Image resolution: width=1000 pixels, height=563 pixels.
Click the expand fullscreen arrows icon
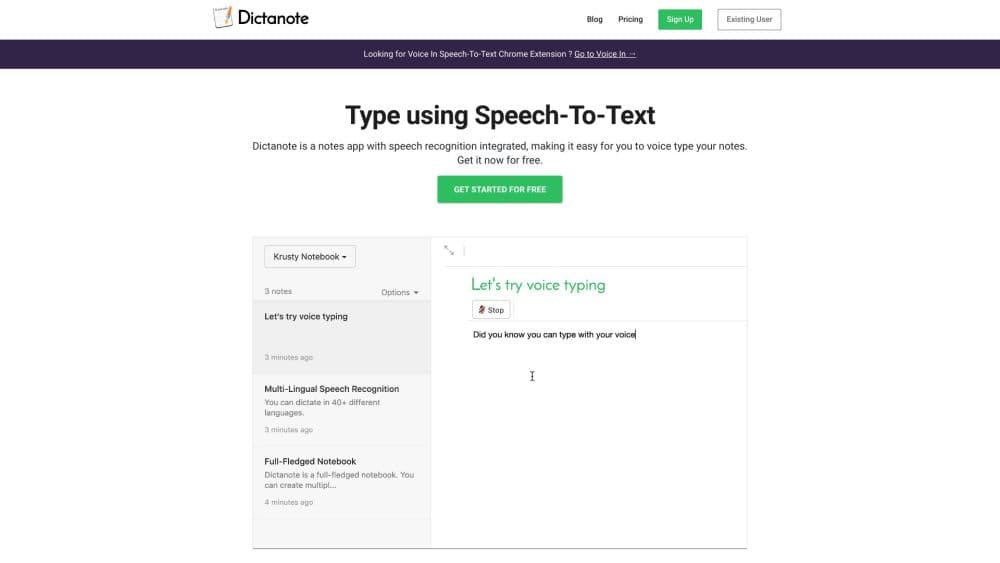[x=449, y=250]
